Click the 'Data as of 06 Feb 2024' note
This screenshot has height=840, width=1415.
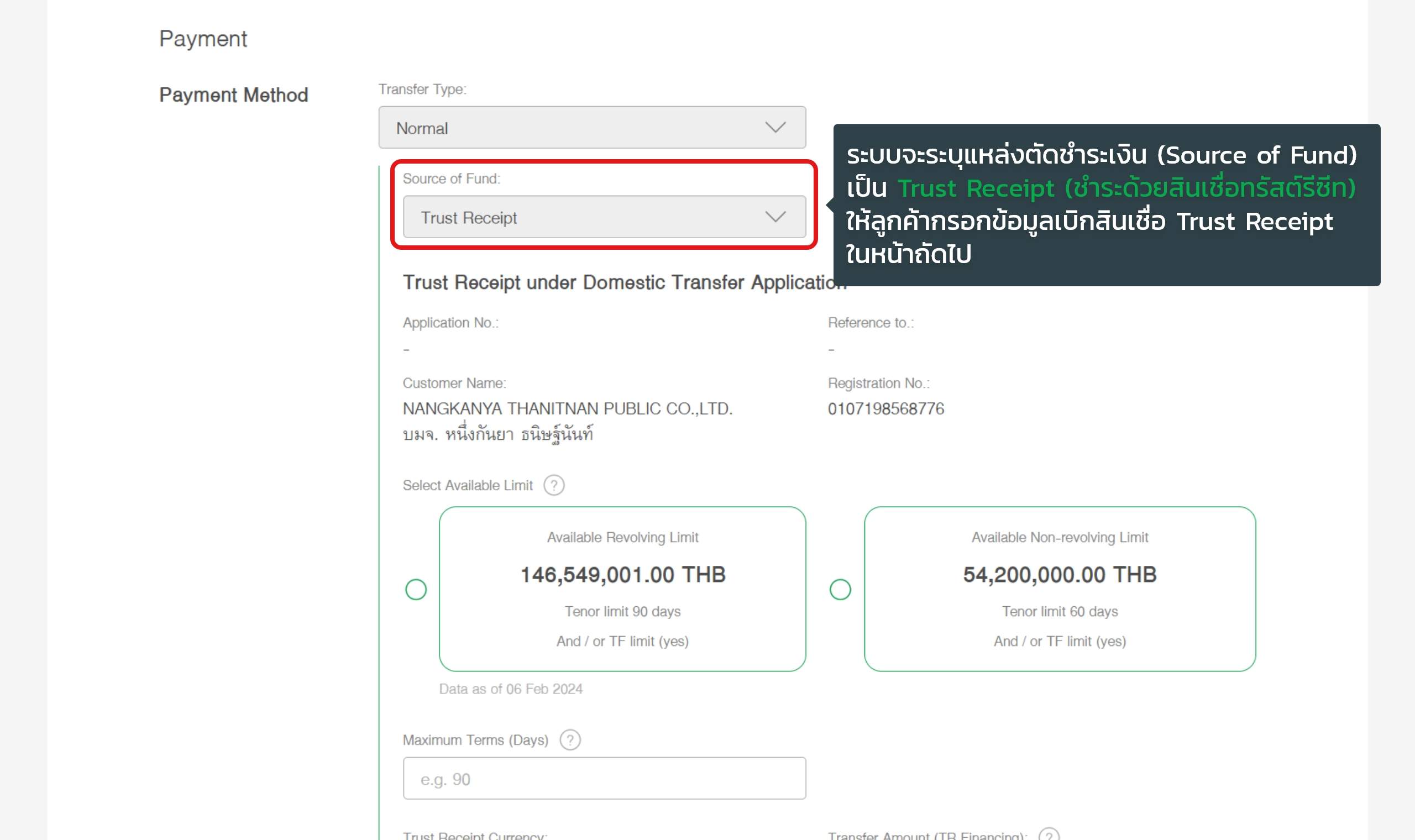point(510,689)
